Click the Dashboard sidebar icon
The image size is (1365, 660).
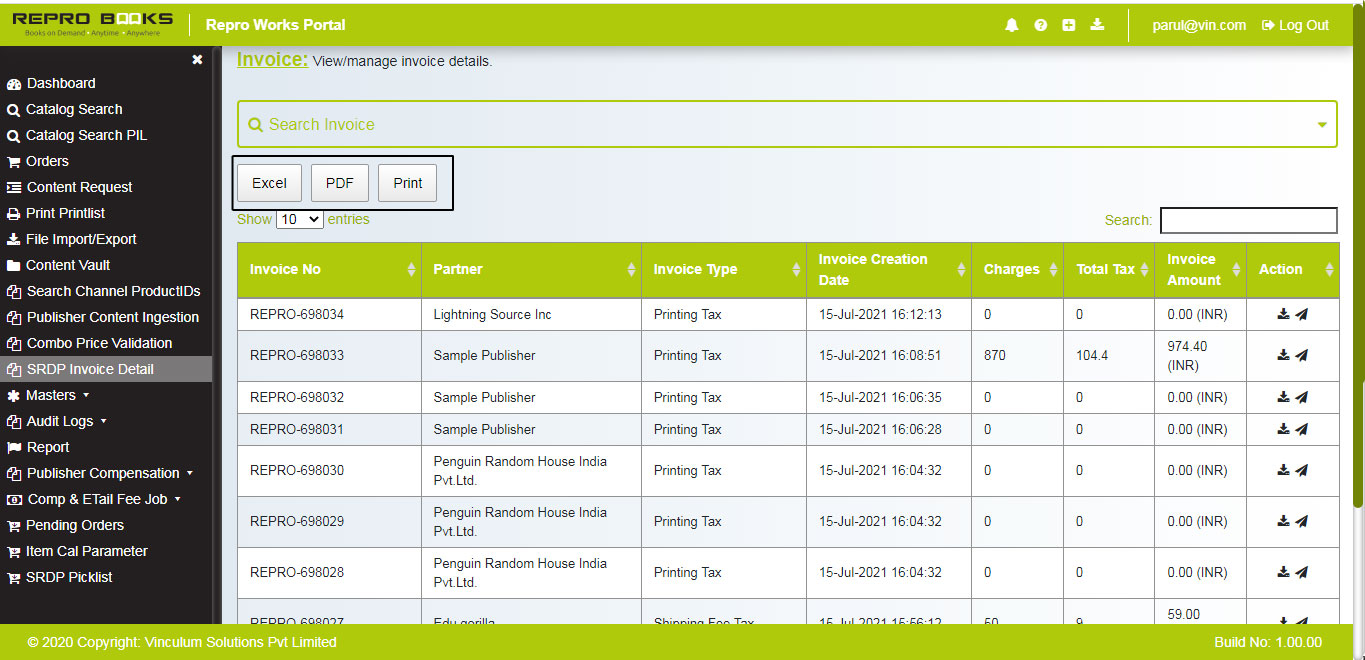tap(16, 83)
